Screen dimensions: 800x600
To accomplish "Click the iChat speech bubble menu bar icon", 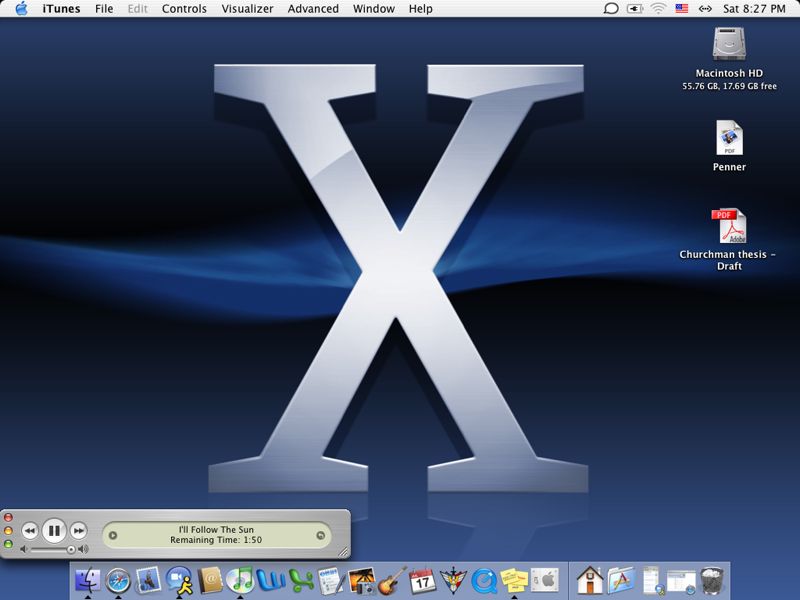I will [611, 9].
